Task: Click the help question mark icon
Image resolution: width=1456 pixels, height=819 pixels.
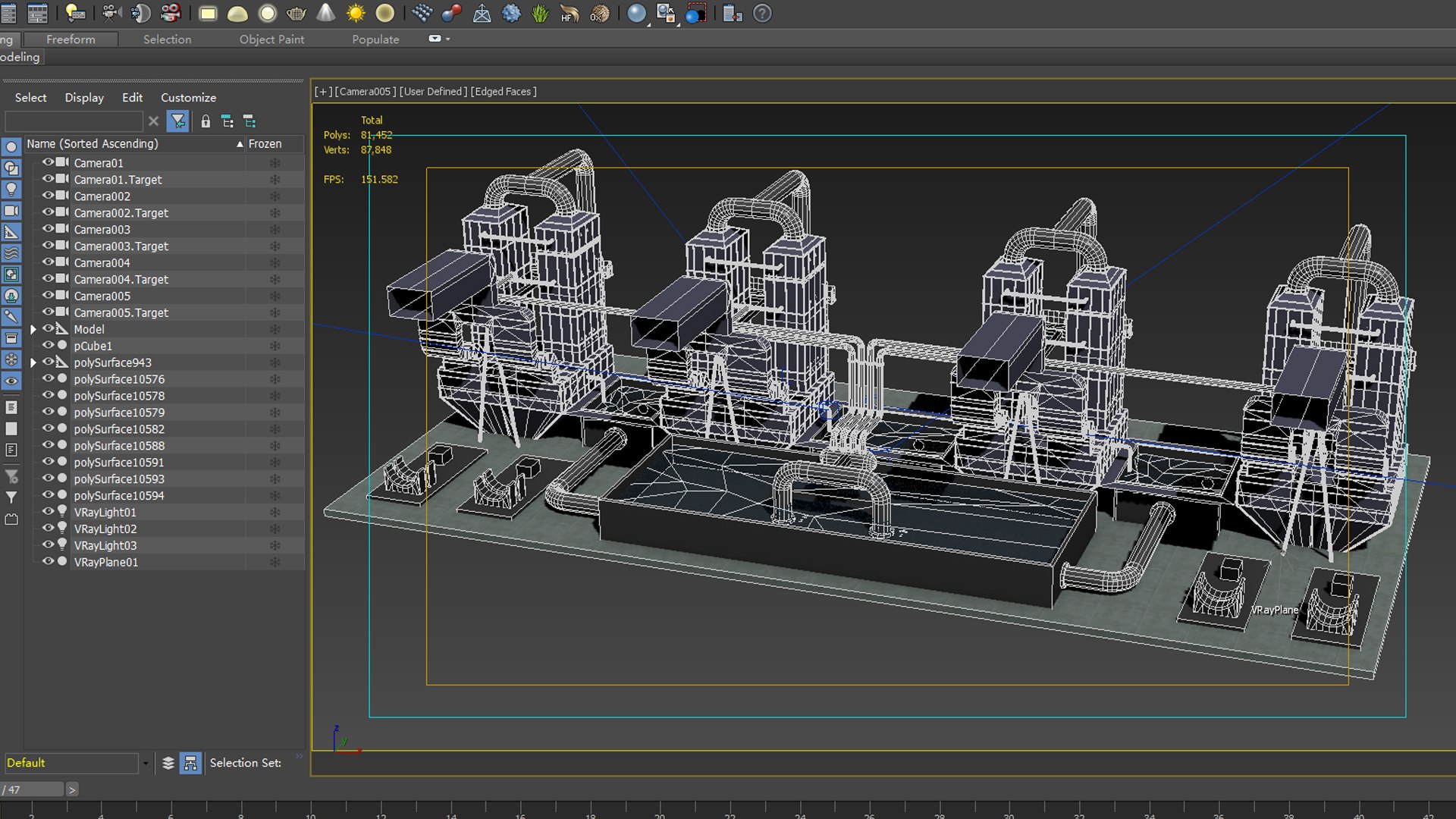Action: point(762,14)
